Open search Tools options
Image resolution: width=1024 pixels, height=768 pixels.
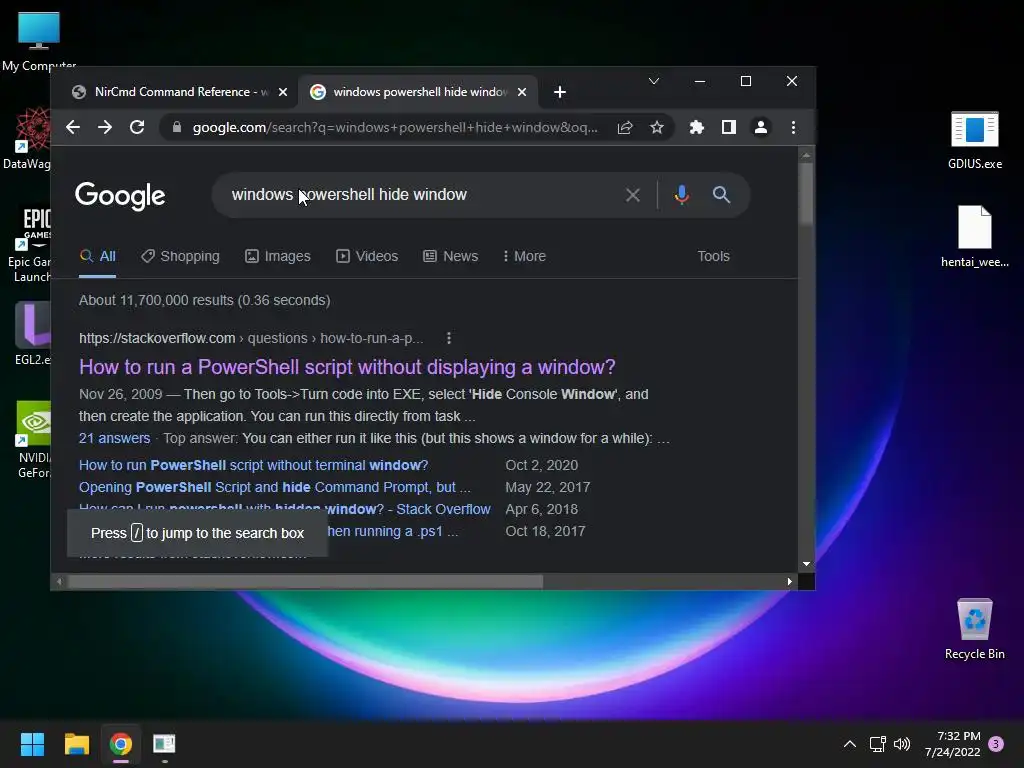pyautogui.click(x=713, y=256)
